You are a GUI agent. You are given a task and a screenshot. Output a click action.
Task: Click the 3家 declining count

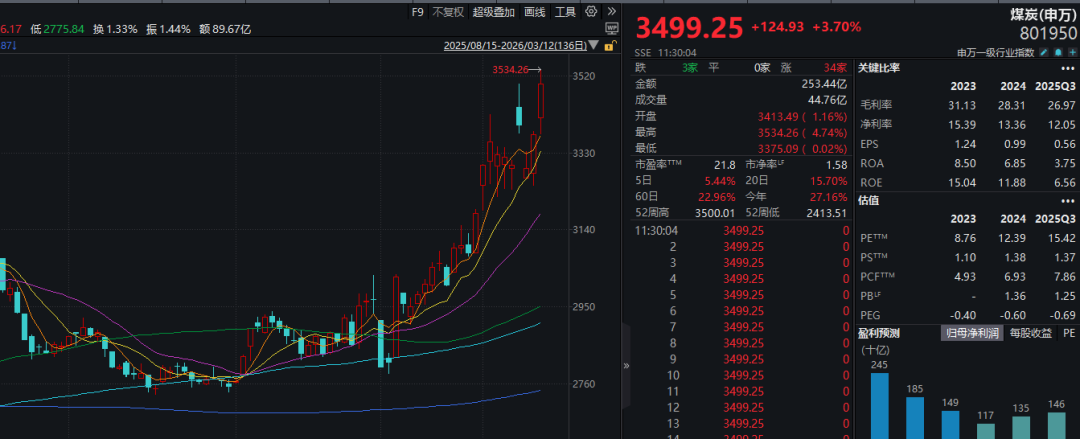[x=689, y=68]
